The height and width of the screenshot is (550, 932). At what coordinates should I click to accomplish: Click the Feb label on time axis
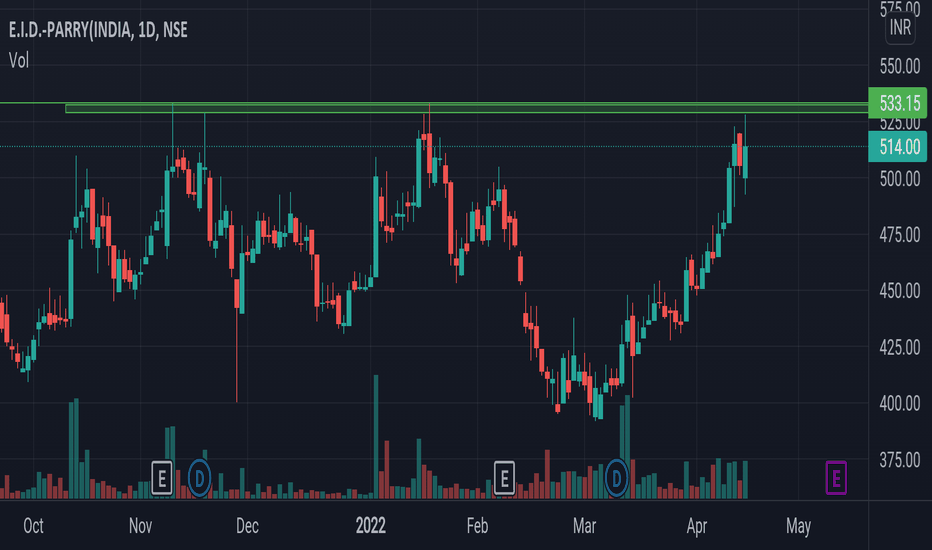tap(477, 526)
